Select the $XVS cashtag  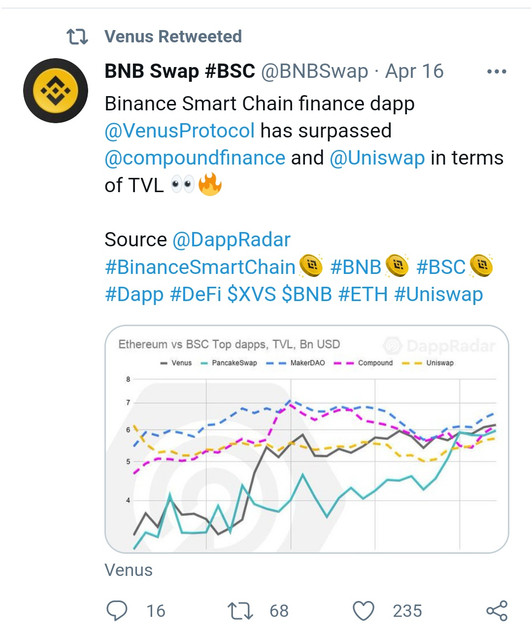point(252,294)
